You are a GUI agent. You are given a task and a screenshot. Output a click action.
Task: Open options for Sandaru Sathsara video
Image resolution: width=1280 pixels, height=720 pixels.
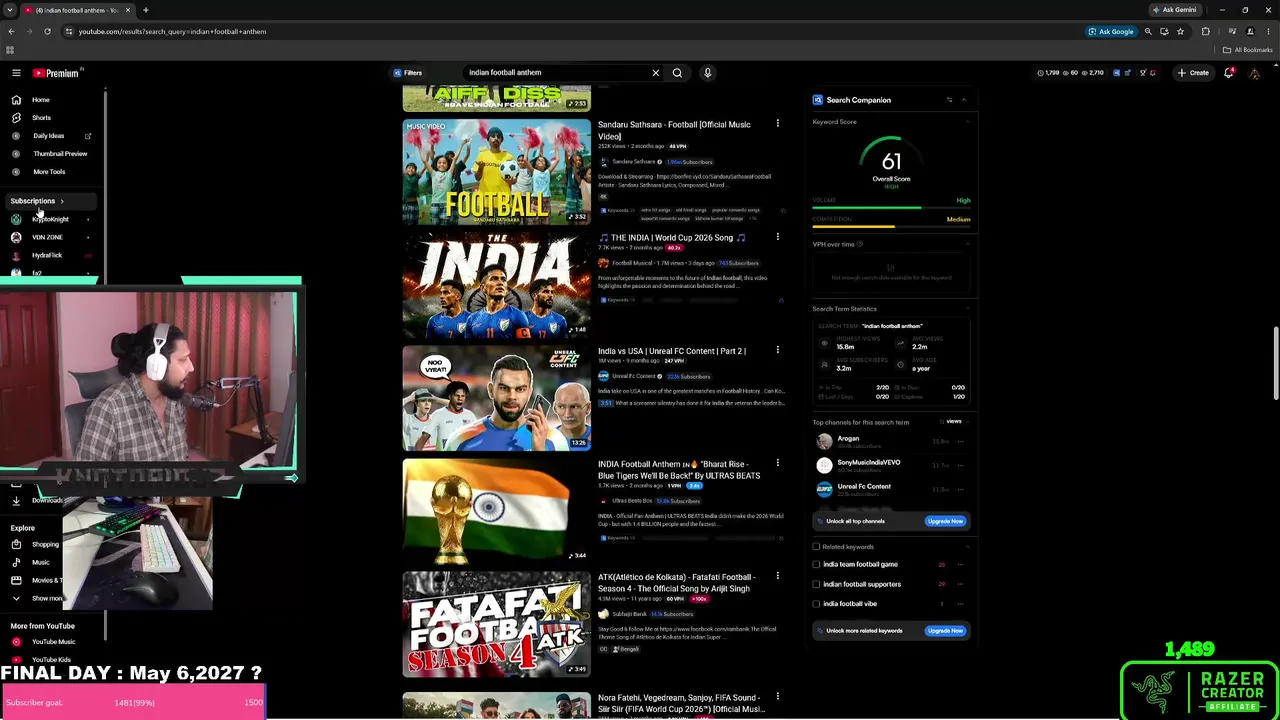[x=777, y=124]
